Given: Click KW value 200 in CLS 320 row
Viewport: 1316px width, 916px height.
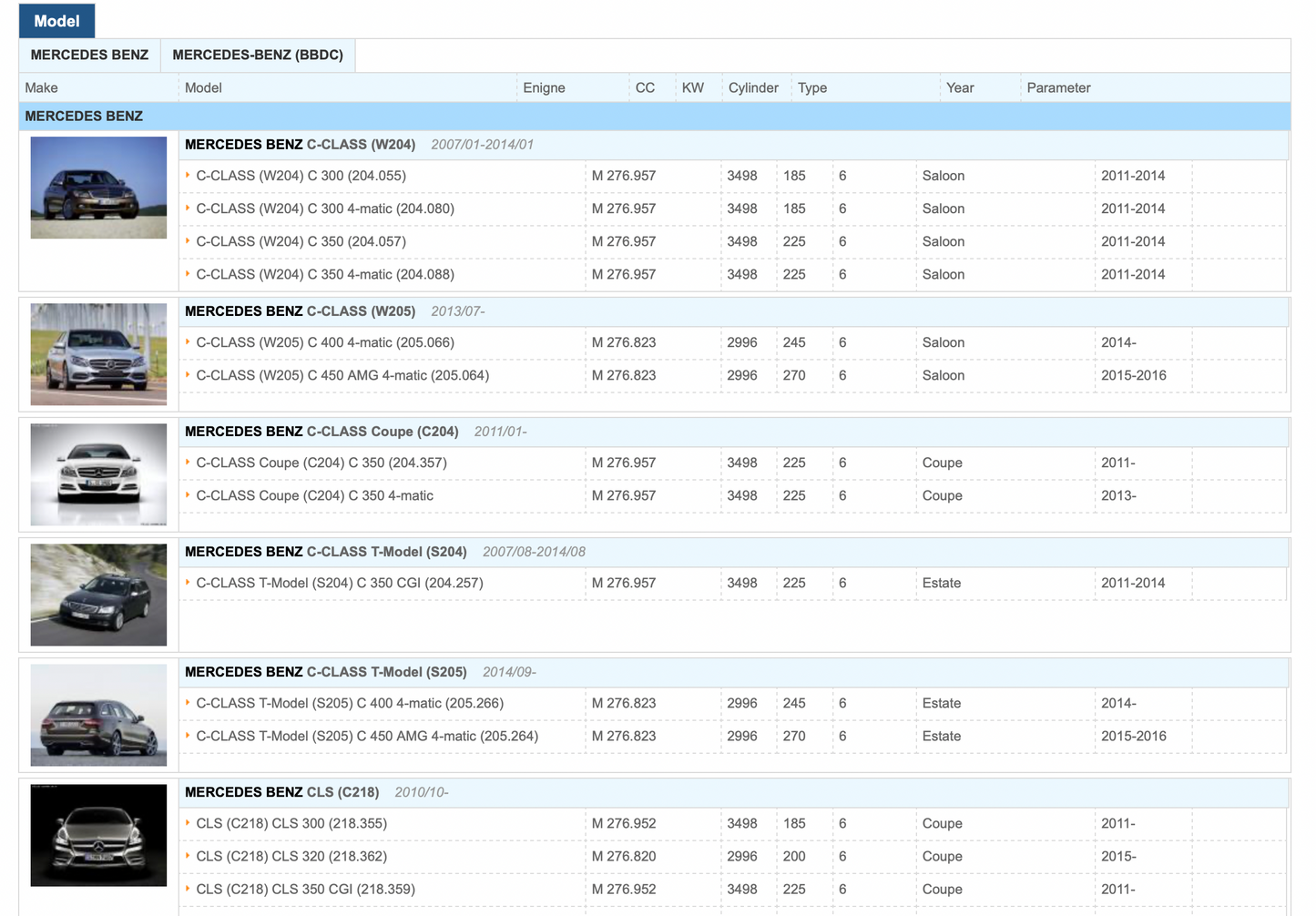Looking at the screenshot, I should 794,857.
